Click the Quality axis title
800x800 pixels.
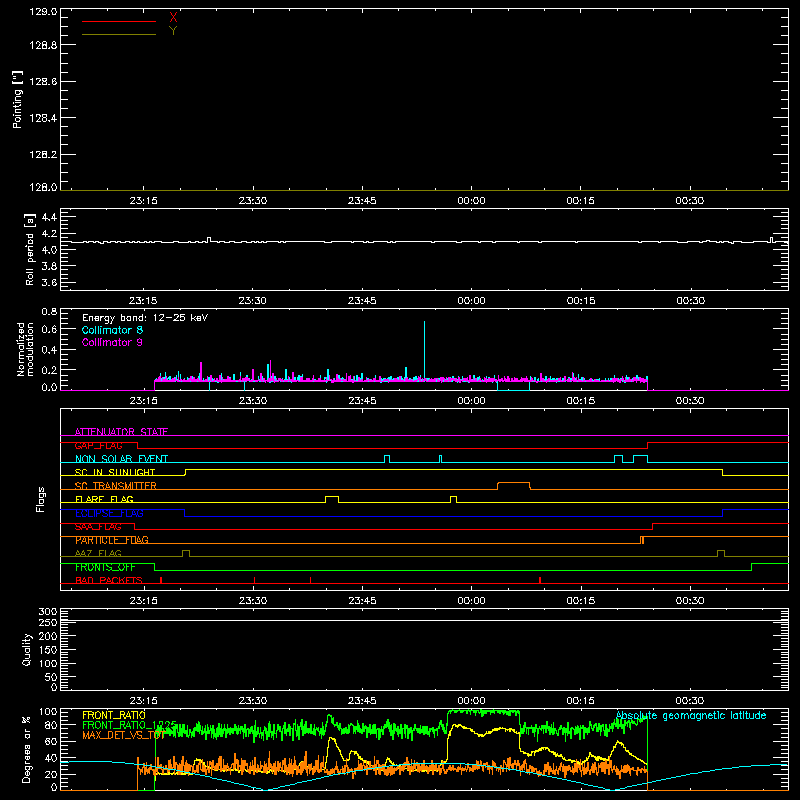(27, 649)
